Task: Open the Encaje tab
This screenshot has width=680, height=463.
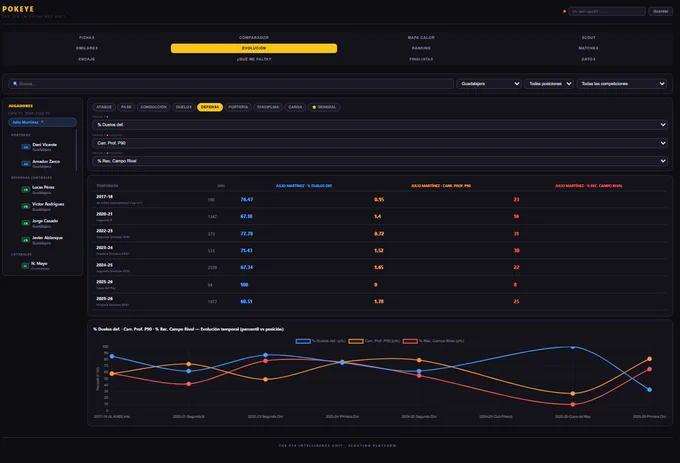Action: (x=86, y=59)
